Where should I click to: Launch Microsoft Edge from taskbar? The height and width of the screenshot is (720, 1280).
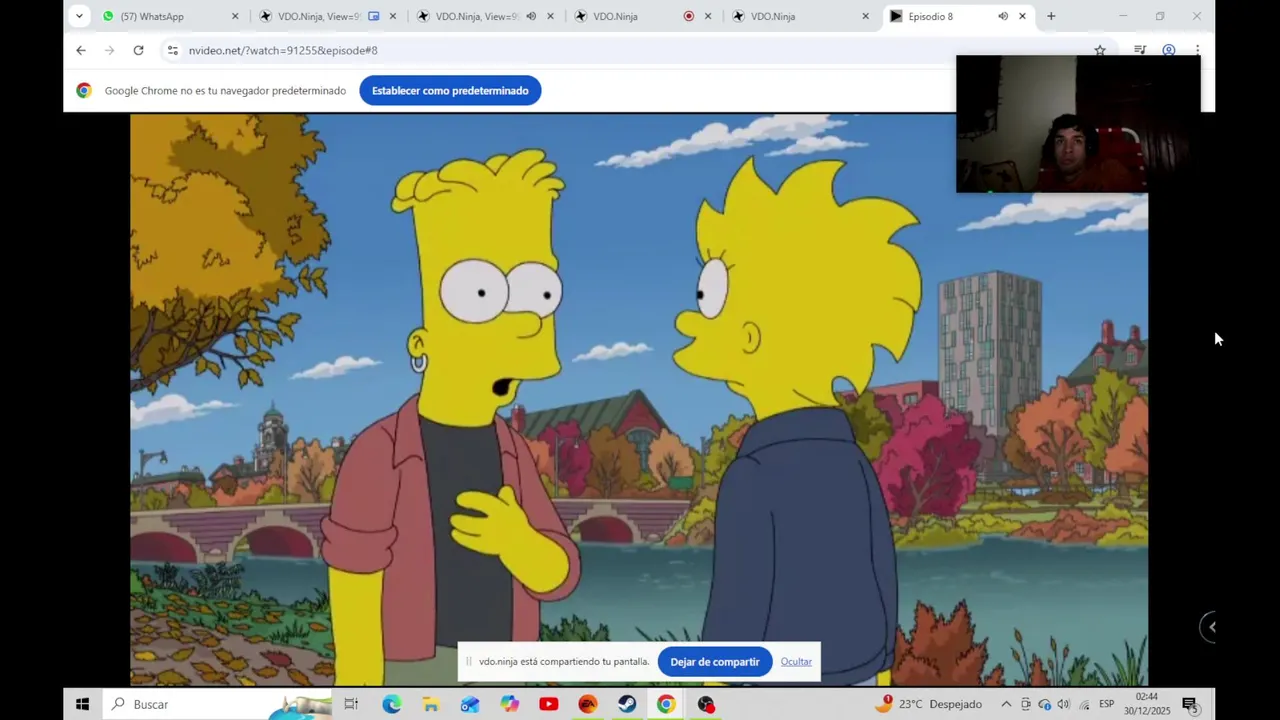point(391,704)
